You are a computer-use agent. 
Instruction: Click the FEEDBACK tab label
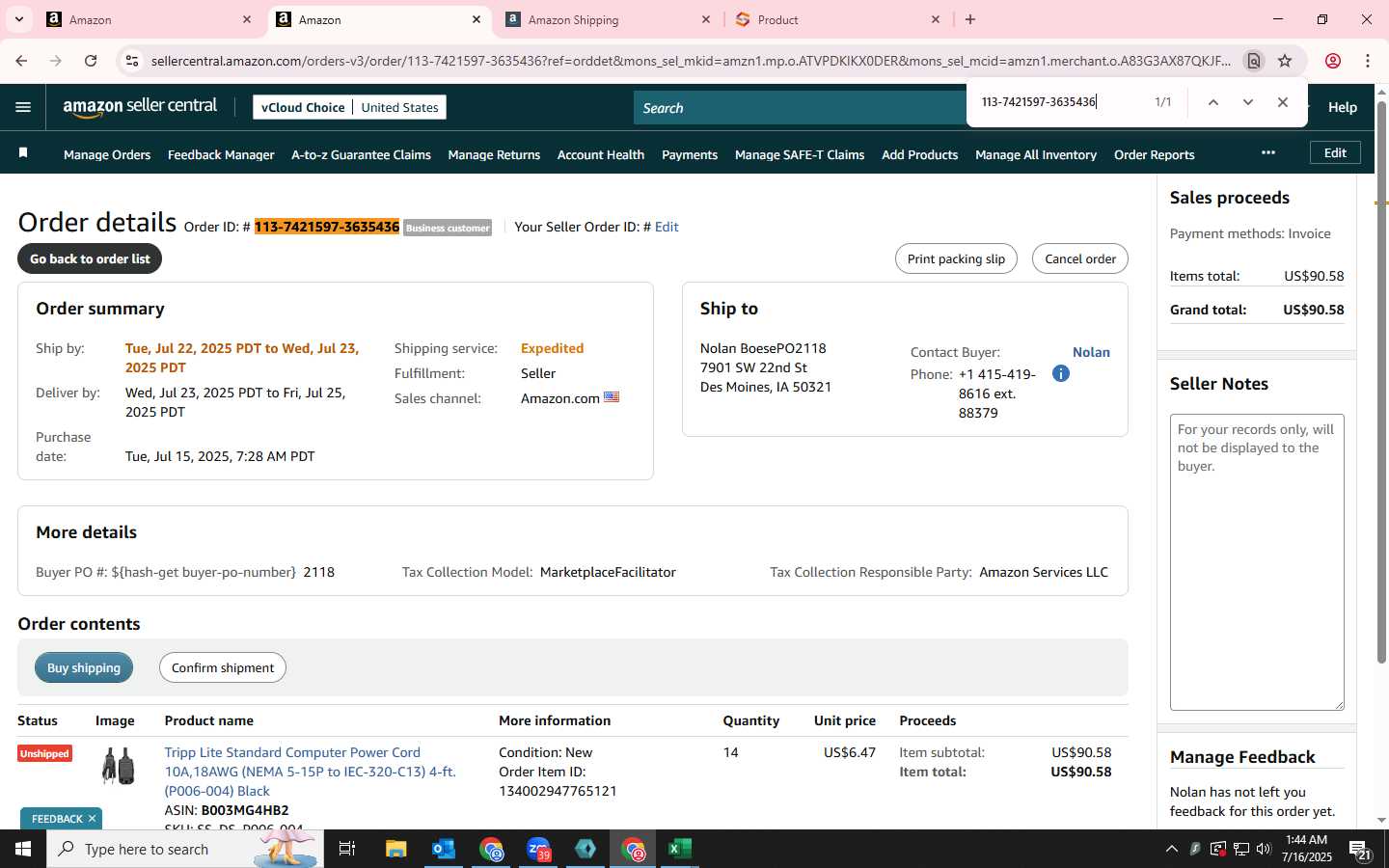pos(57,819)
